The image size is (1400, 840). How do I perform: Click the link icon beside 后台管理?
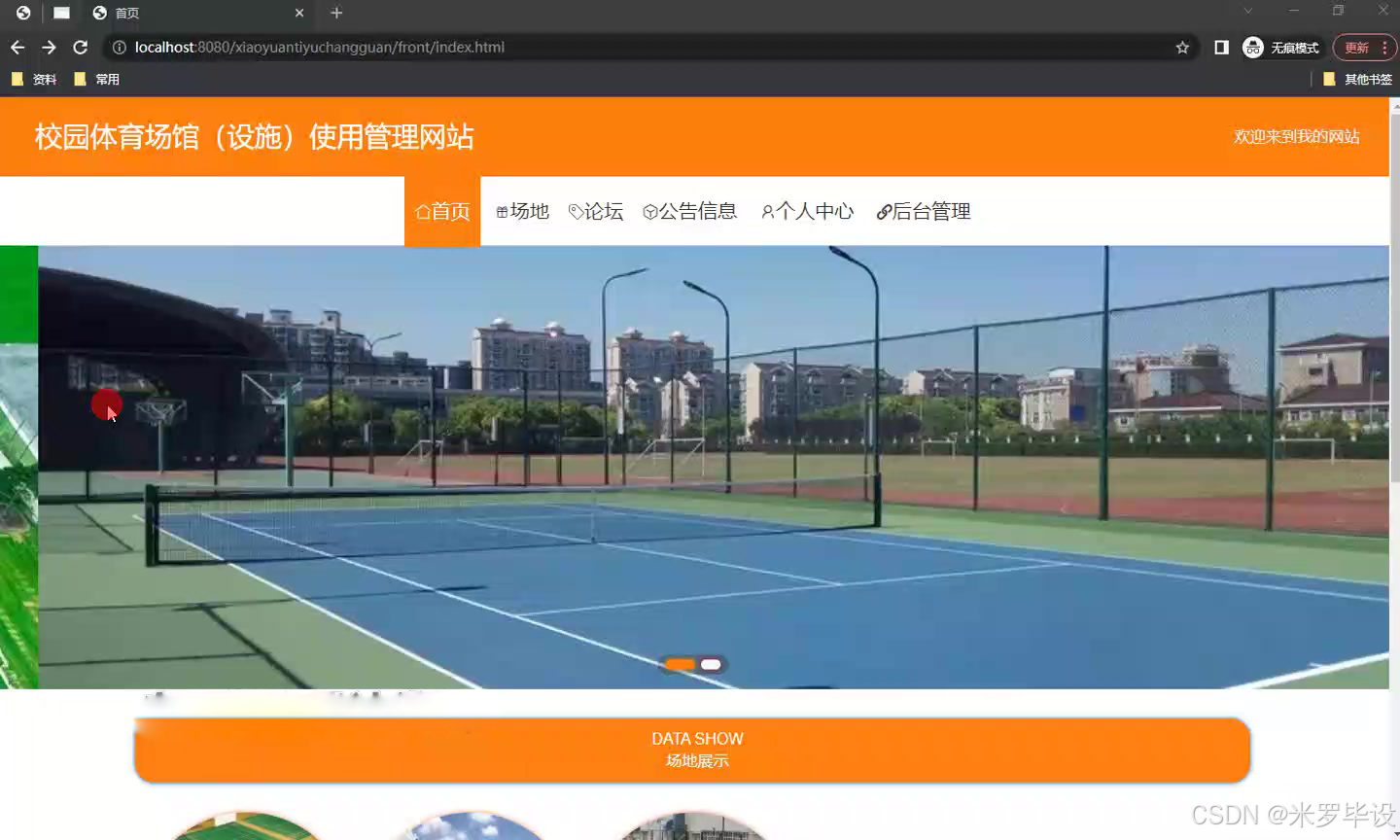coord(884,211)
